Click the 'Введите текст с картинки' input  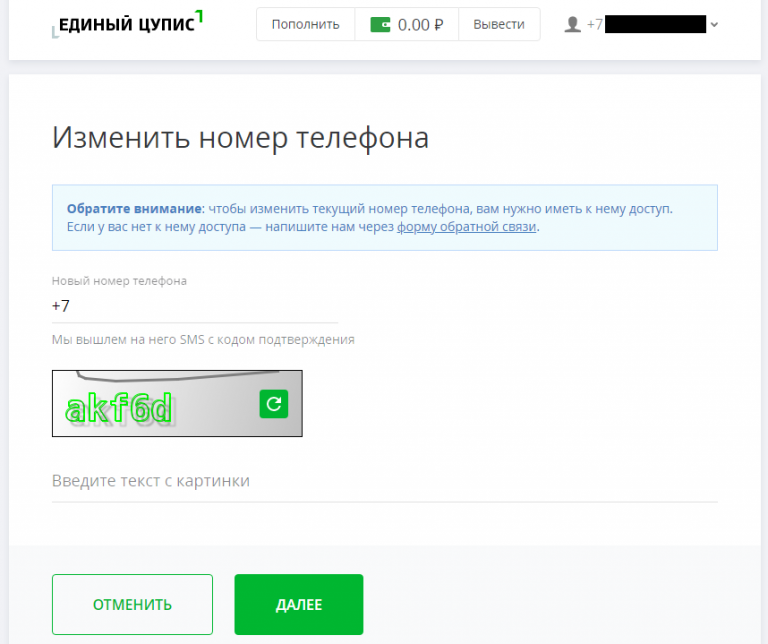point(384,482)
